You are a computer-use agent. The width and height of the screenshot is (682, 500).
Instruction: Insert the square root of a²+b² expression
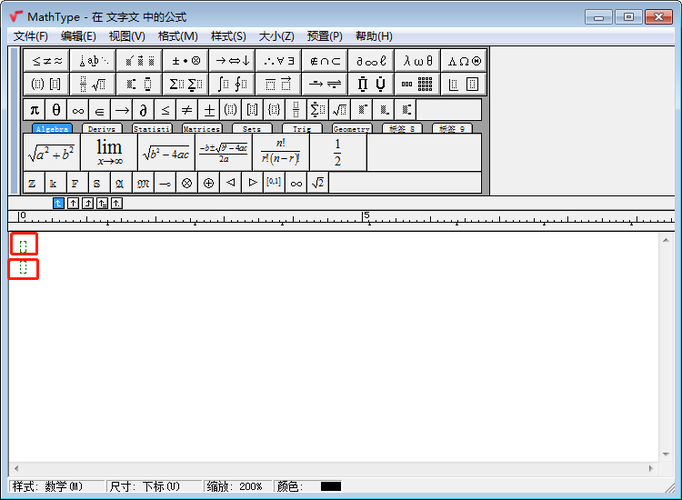[51, 153]
